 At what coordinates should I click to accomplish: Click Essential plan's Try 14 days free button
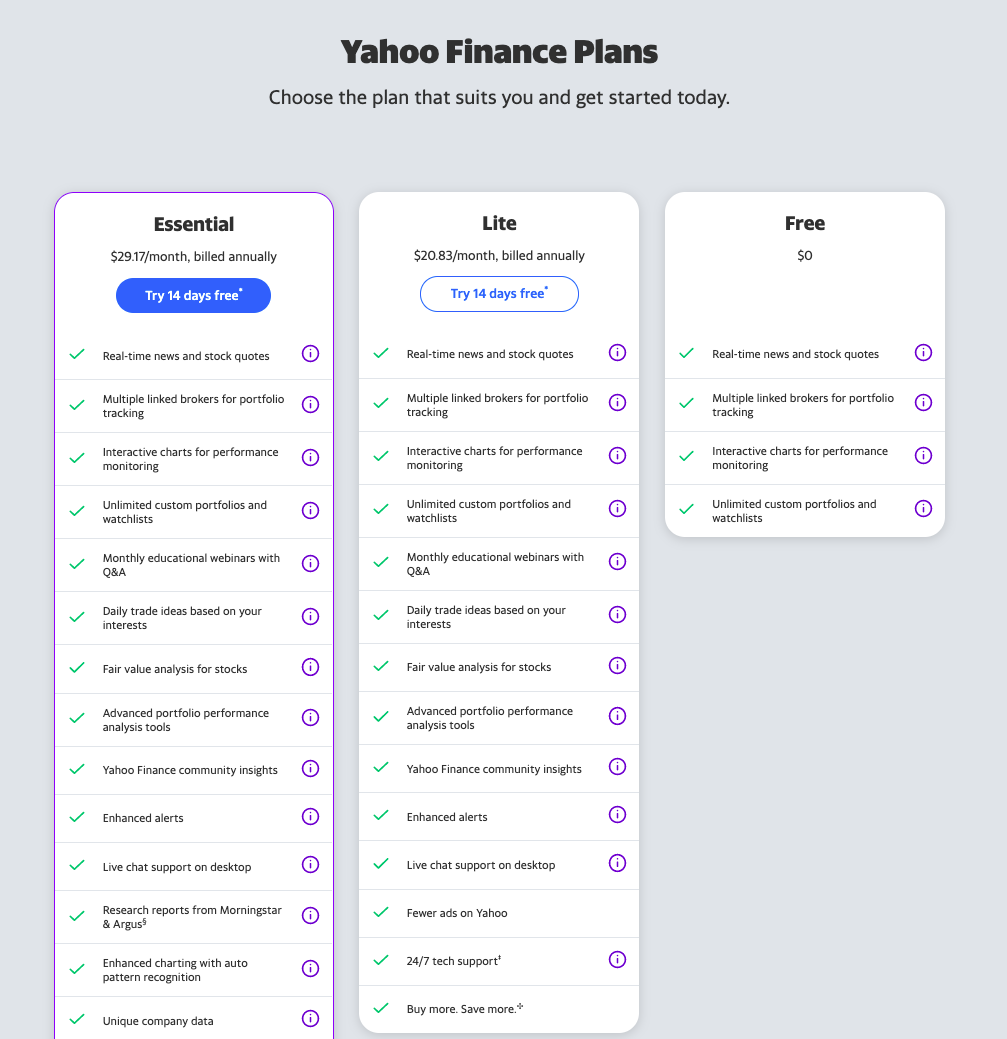tap(193, 296)
